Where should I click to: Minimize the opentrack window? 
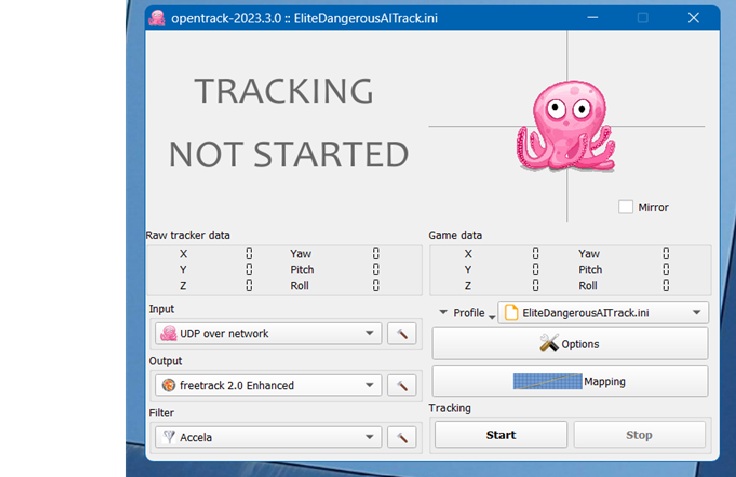(593, 18)
